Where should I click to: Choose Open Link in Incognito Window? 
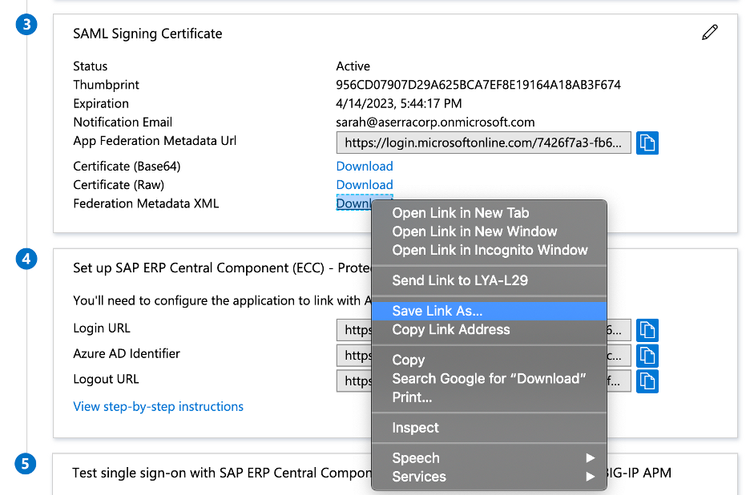point(489,250)
